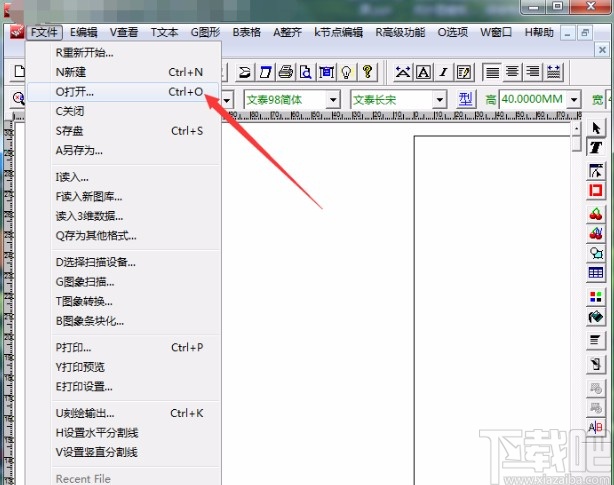Click the A|B split text icon
Viewport: 614px width, 485px height.
pos(596,427)
